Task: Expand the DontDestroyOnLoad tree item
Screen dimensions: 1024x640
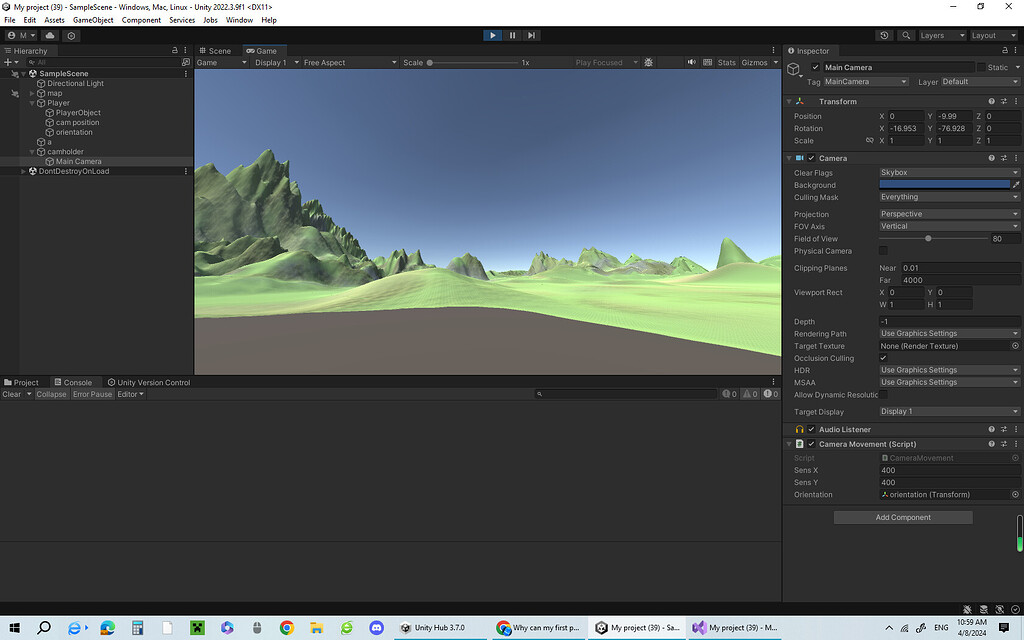Action: [x=24, y=171]
